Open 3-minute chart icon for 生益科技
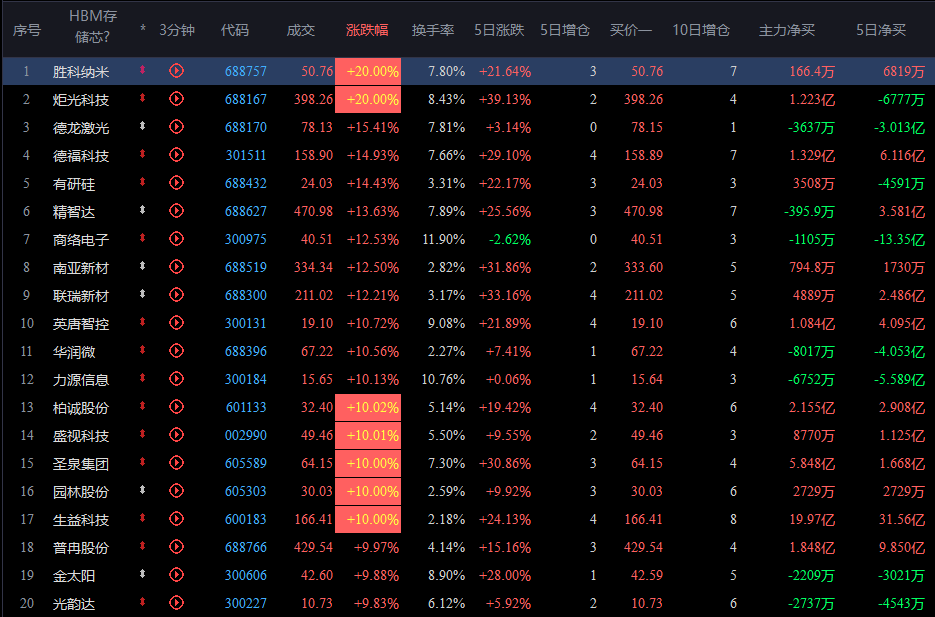Viewport: 935px width, 617px height. click(x=177, y=519)
